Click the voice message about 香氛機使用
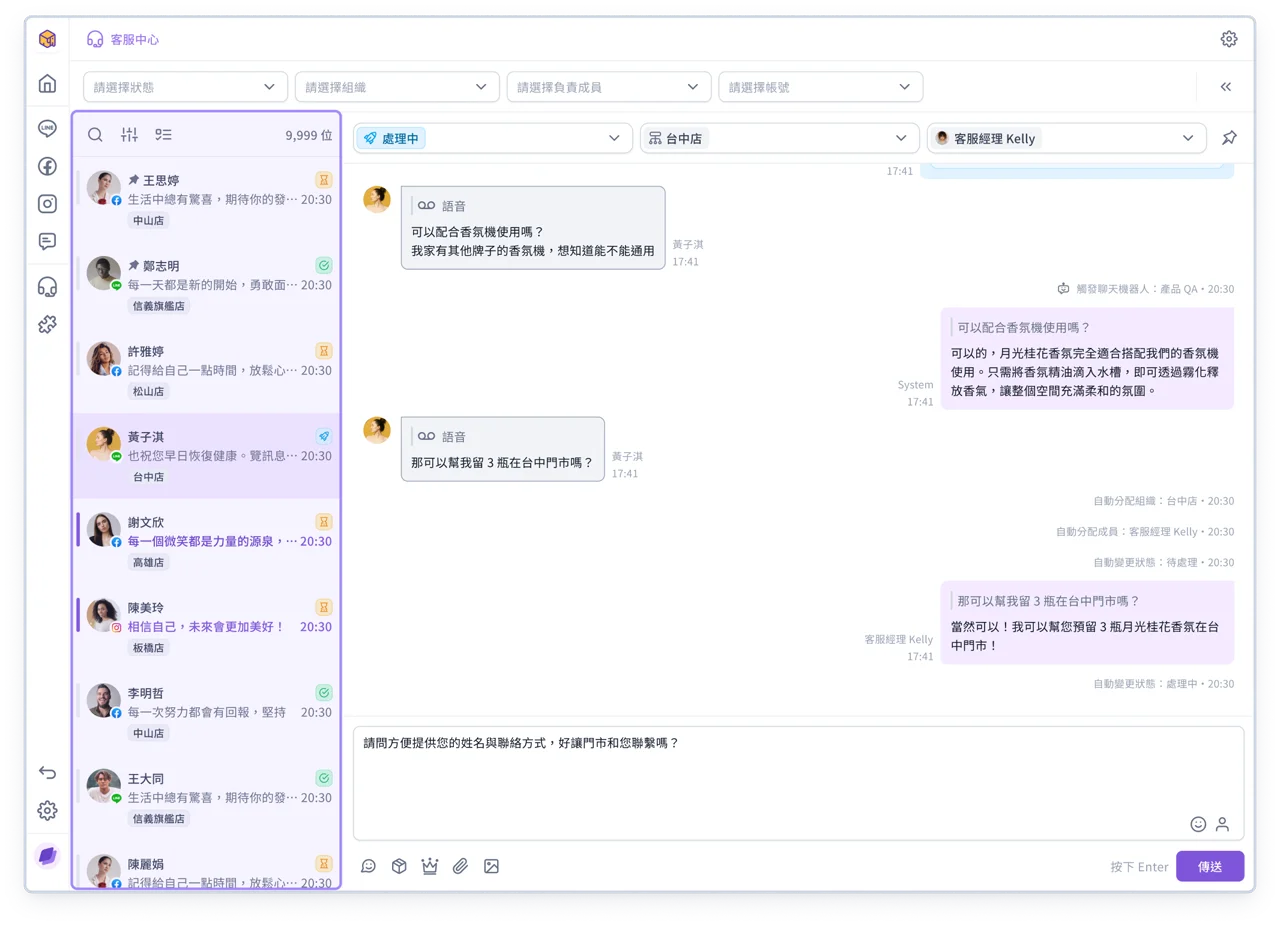The height and width of the screenshot is (926, 1280). pos(533,228)
